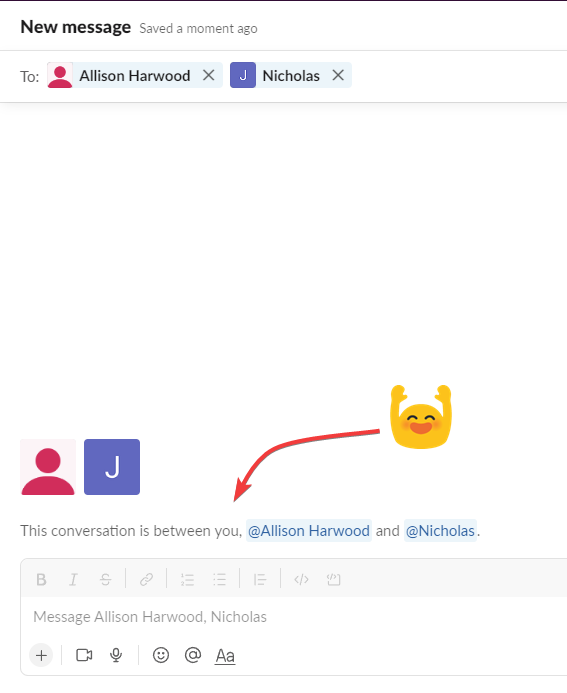Remove Allison Harwood from recipients
This screenshot has height=693, width=567.
(x=209, y=75)
